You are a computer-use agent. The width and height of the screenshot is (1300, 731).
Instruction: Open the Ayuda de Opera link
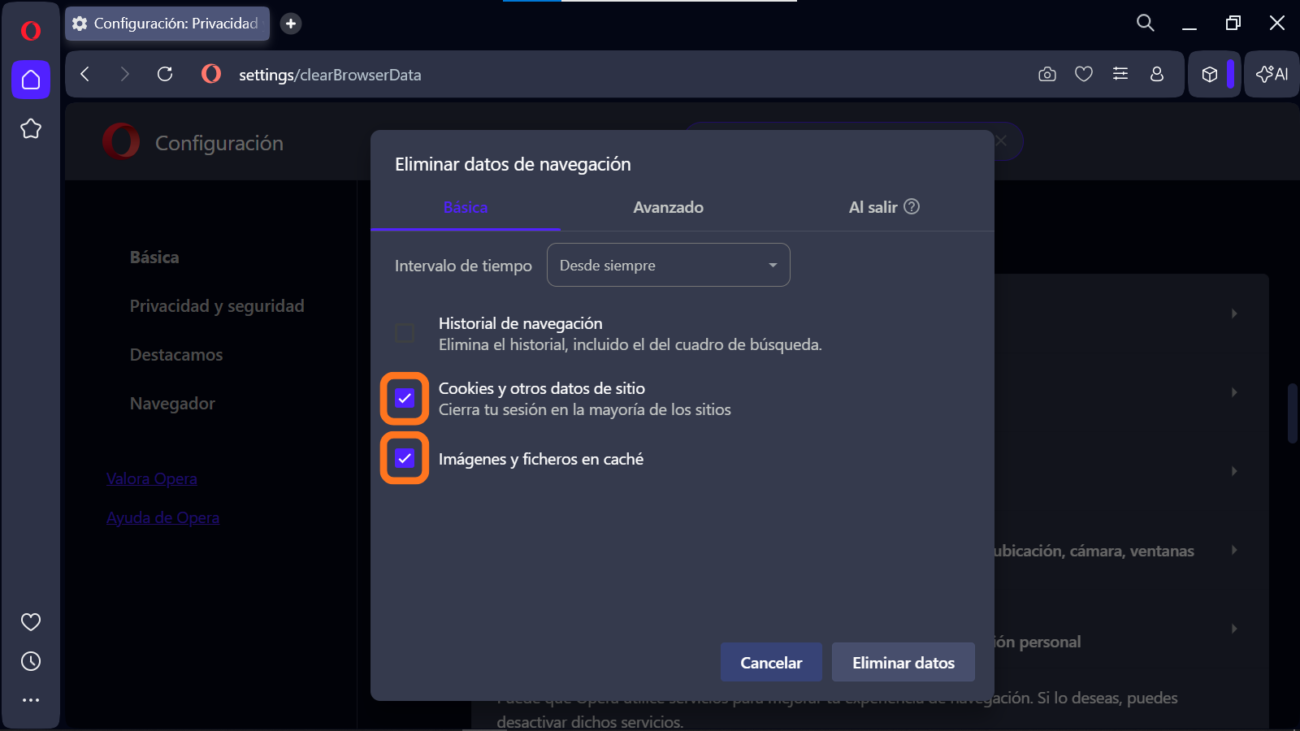click(x=163, y=518)
